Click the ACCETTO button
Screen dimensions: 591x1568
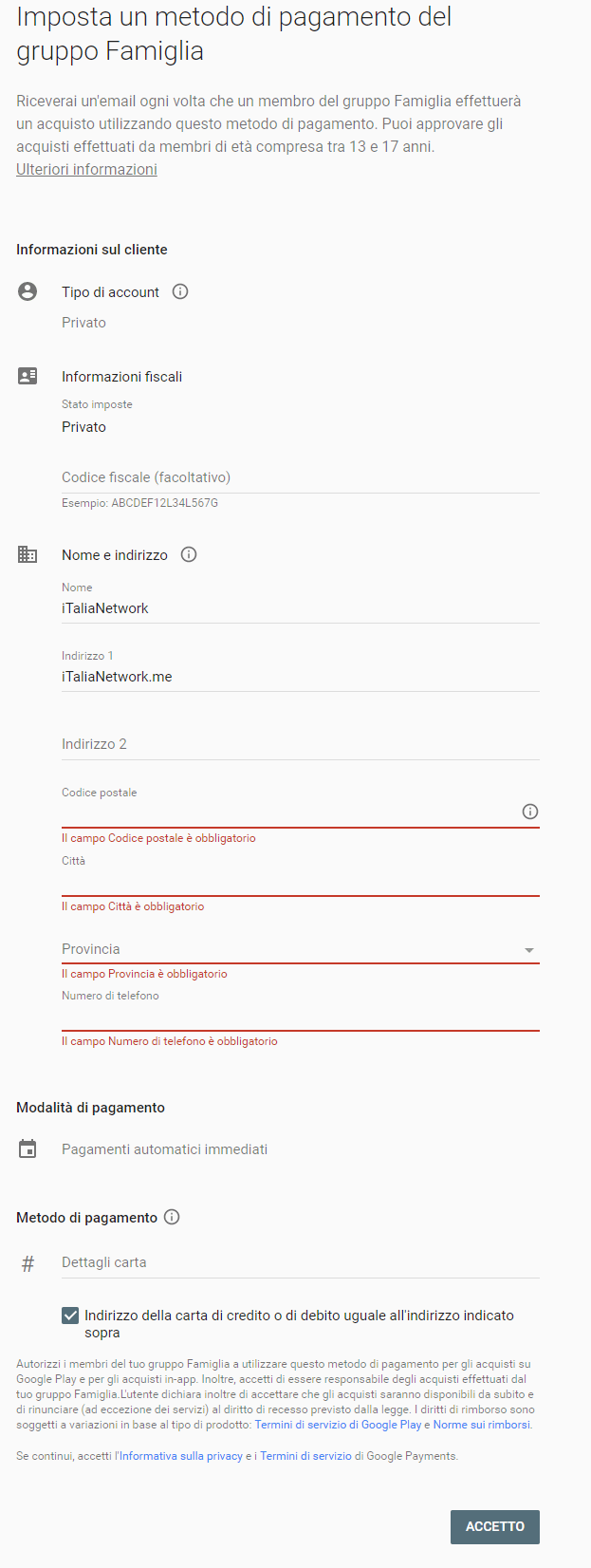[495, 1526]
